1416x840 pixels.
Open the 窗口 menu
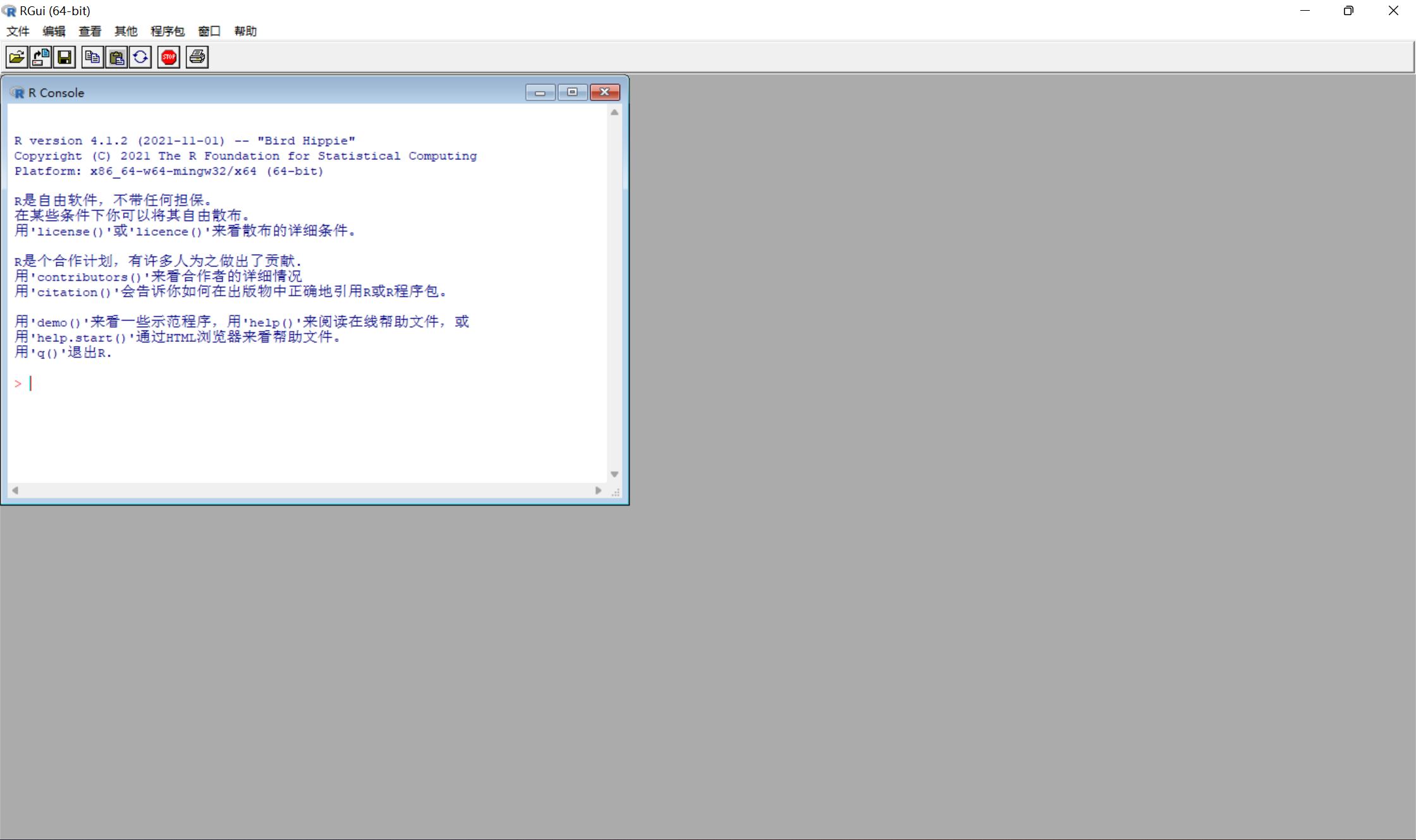pyautogui.click(x=209, y=31)
